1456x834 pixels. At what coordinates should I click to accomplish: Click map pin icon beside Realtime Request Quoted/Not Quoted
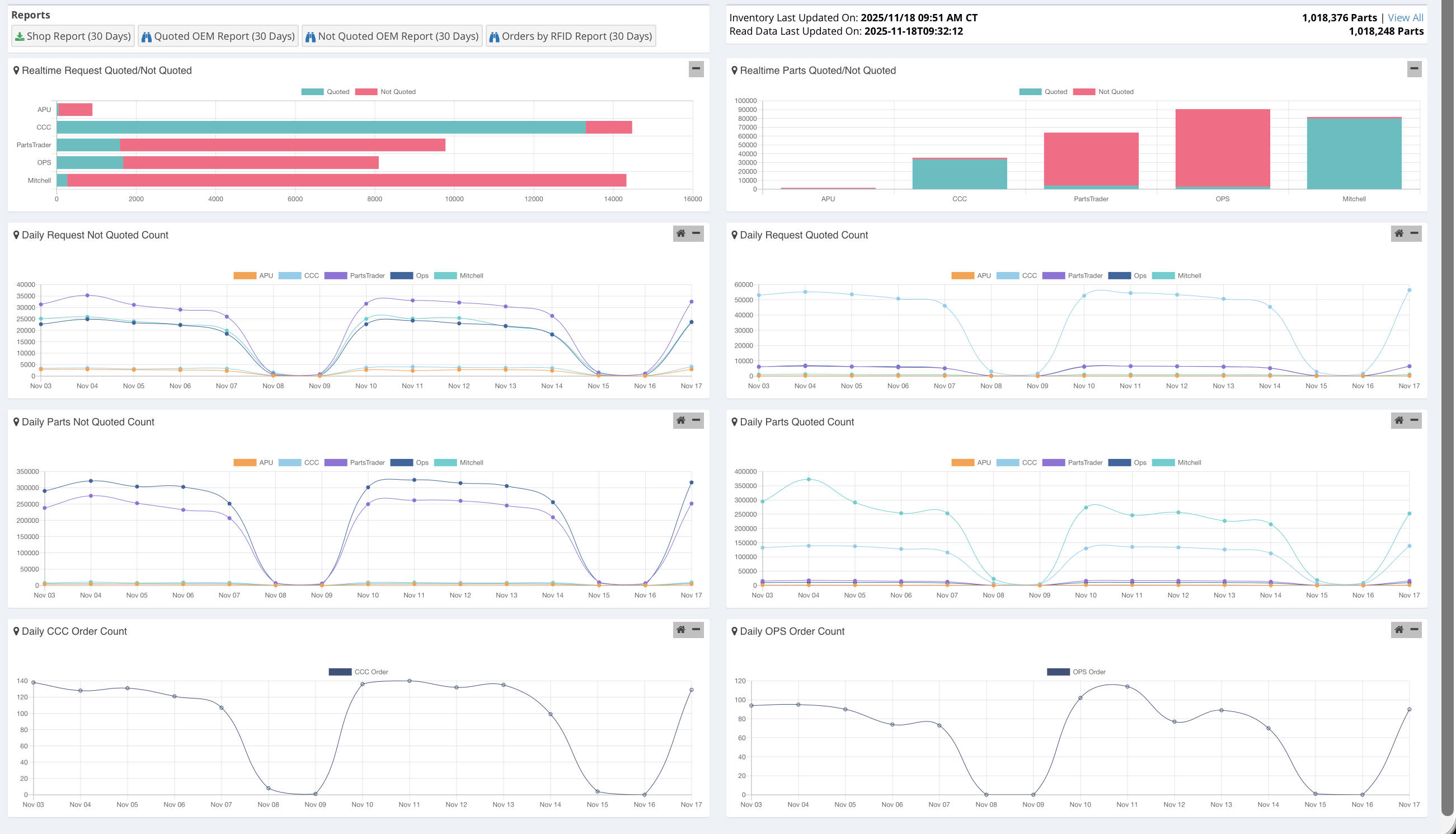coord(16,71)
